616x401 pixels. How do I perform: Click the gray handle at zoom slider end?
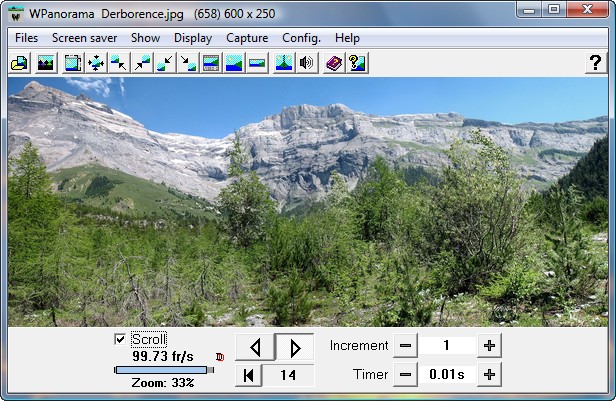point(211,370)
